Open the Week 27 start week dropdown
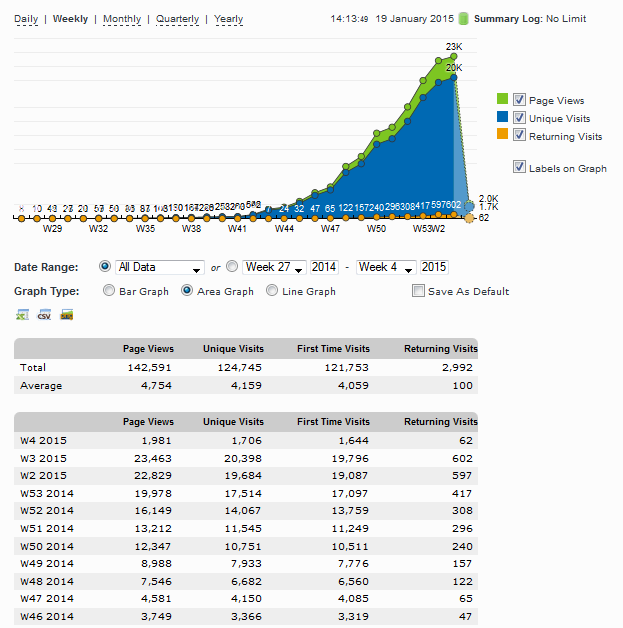Image resolution: width=623 pixels, height=628 pixels. [274, 267]
